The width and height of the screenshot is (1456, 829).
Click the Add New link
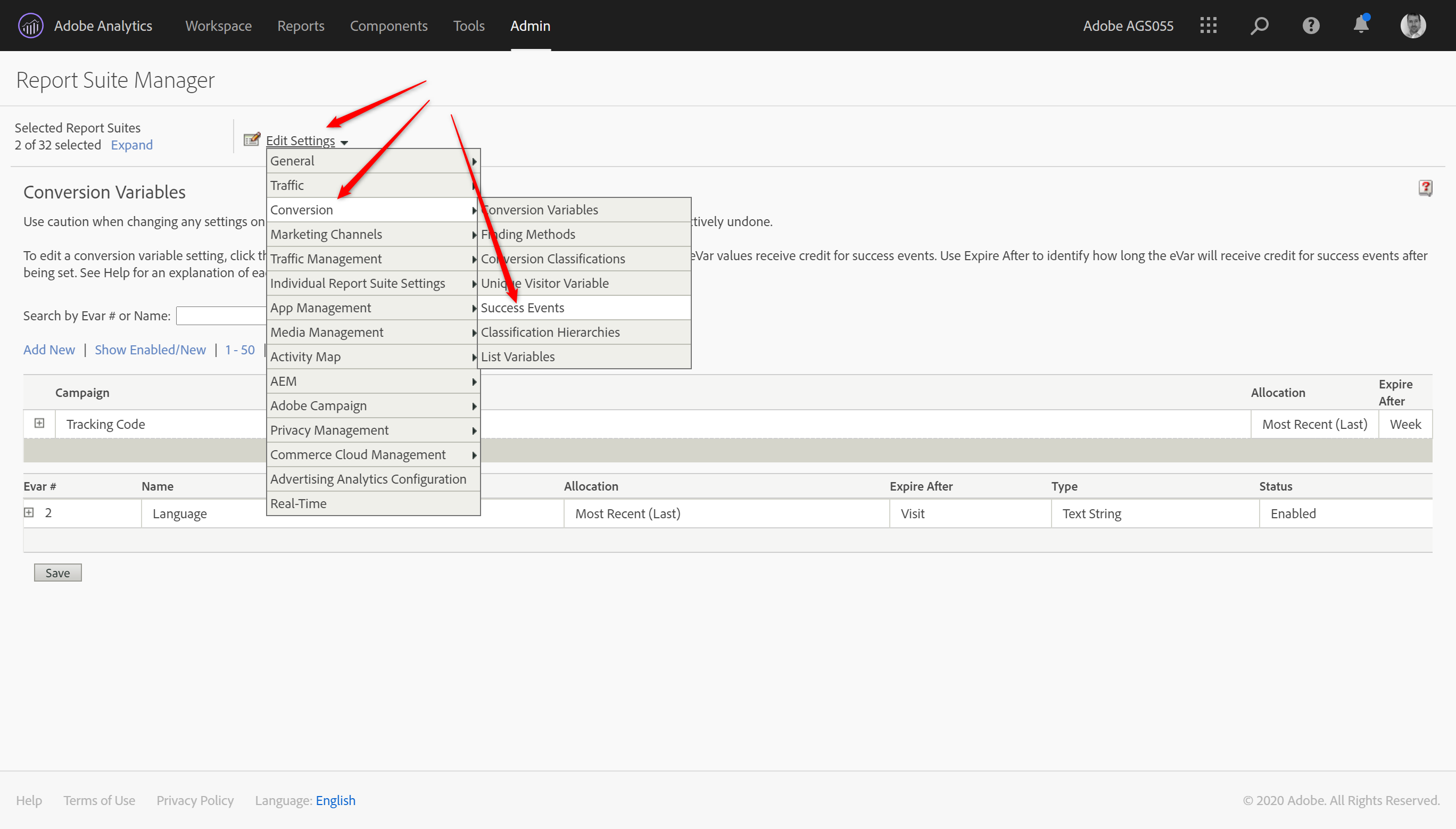tap(49, 350)
